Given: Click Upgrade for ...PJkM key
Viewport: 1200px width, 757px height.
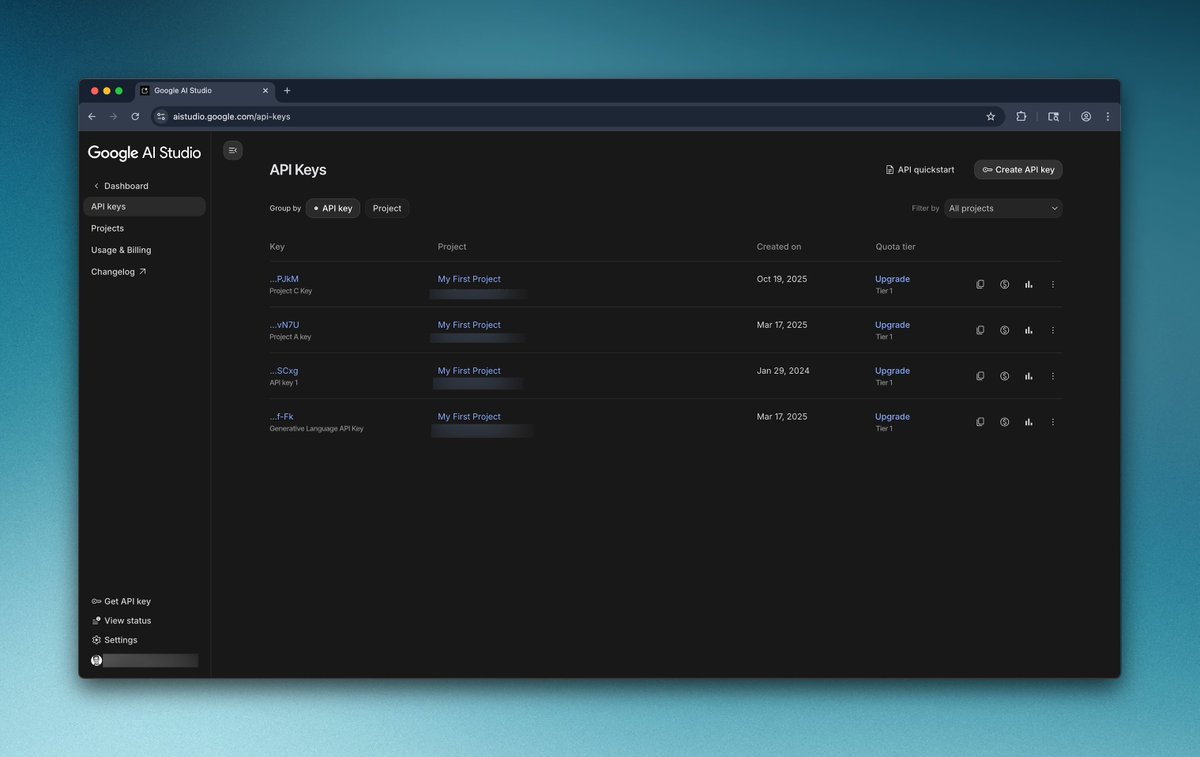Looking at the screenshot, I should [x=892, y=279].
